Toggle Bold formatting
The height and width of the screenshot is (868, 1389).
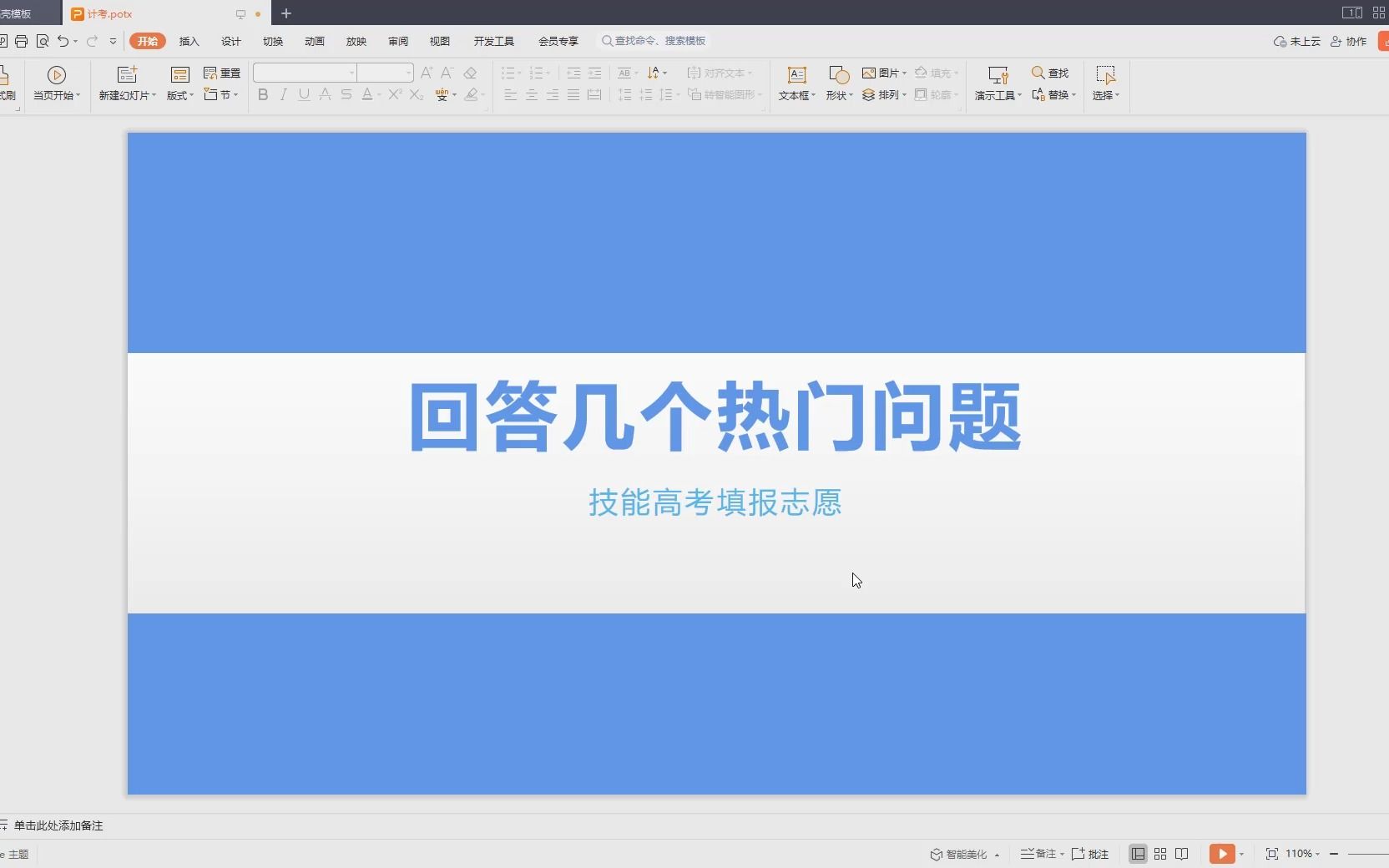(x=263, y=95)
